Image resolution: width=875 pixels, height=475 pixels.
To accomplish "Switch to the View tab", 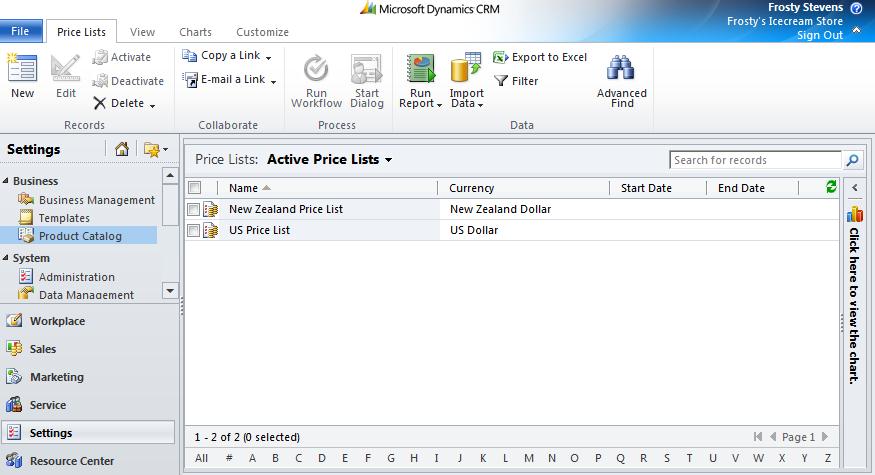I will coord(142,32).
